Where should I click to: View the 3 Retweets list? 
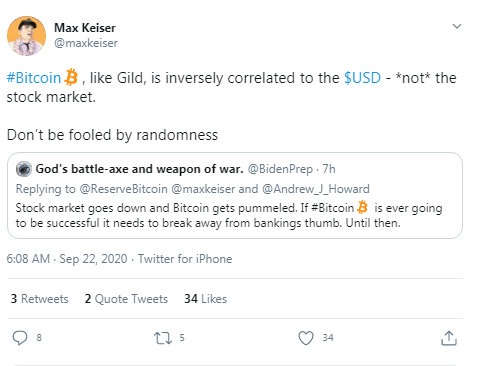pos(40,299)
